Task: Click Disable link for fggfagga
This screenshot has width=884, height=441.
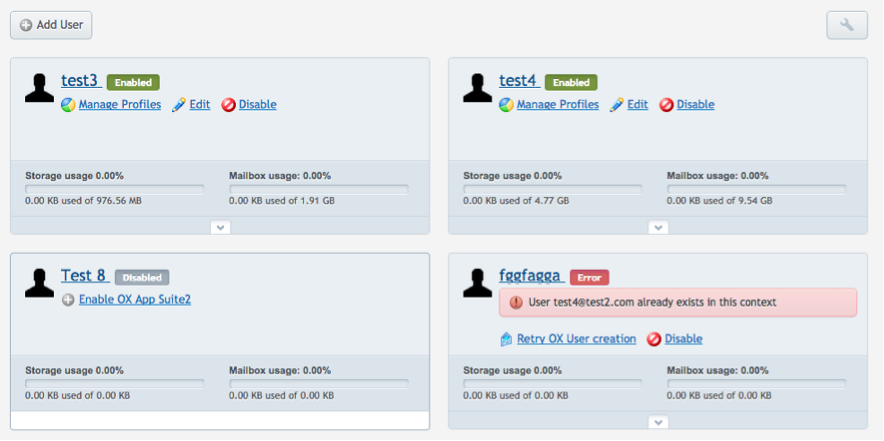Action: (x=684, y=339)
